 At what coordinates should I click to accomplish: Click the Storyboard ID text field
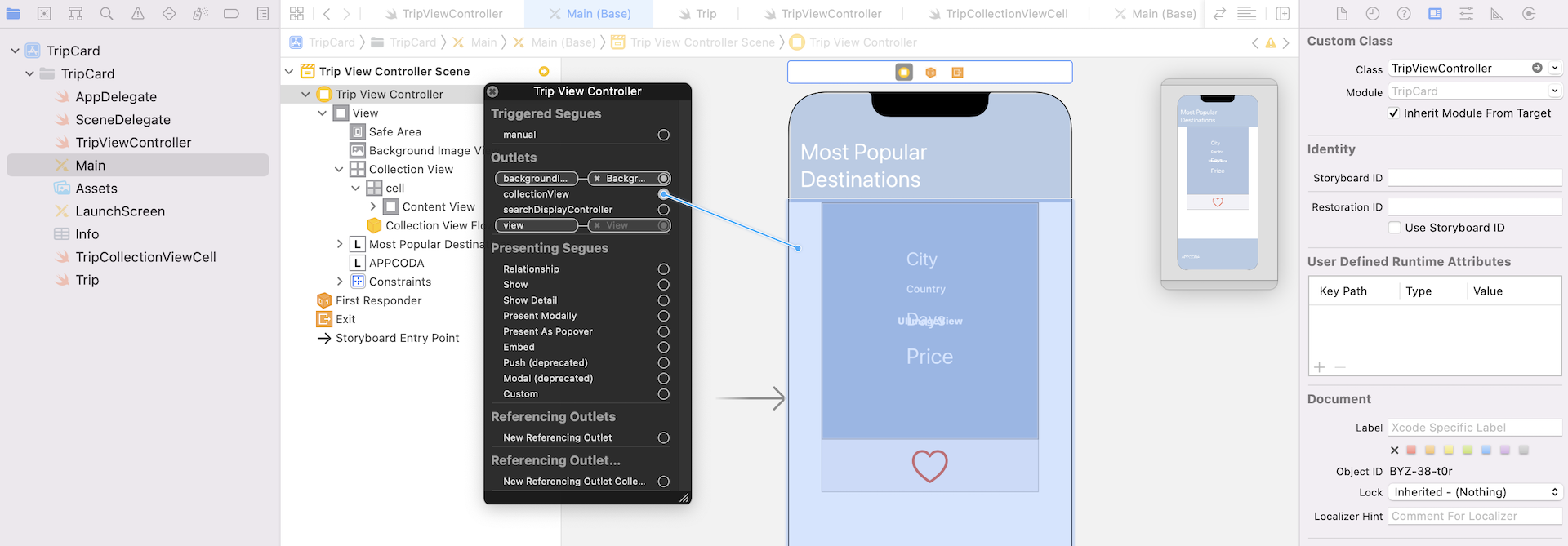(x=1474, y=178)
